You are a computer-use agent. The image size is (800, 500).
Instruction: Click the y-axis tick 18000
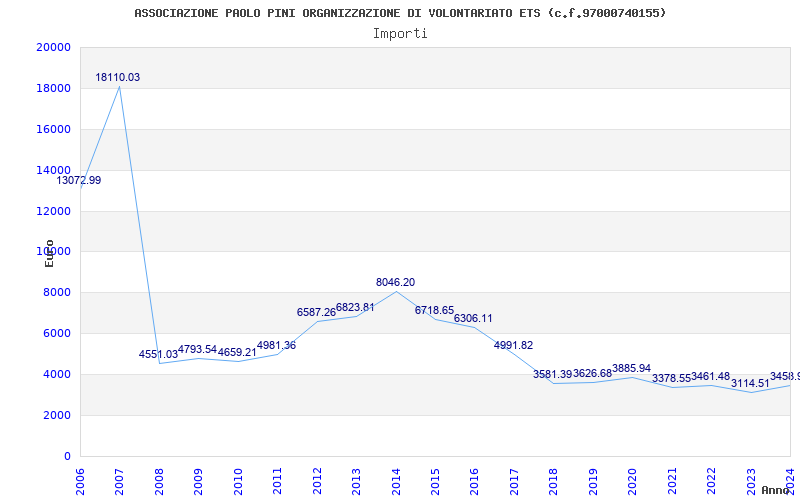pos(54,88)
